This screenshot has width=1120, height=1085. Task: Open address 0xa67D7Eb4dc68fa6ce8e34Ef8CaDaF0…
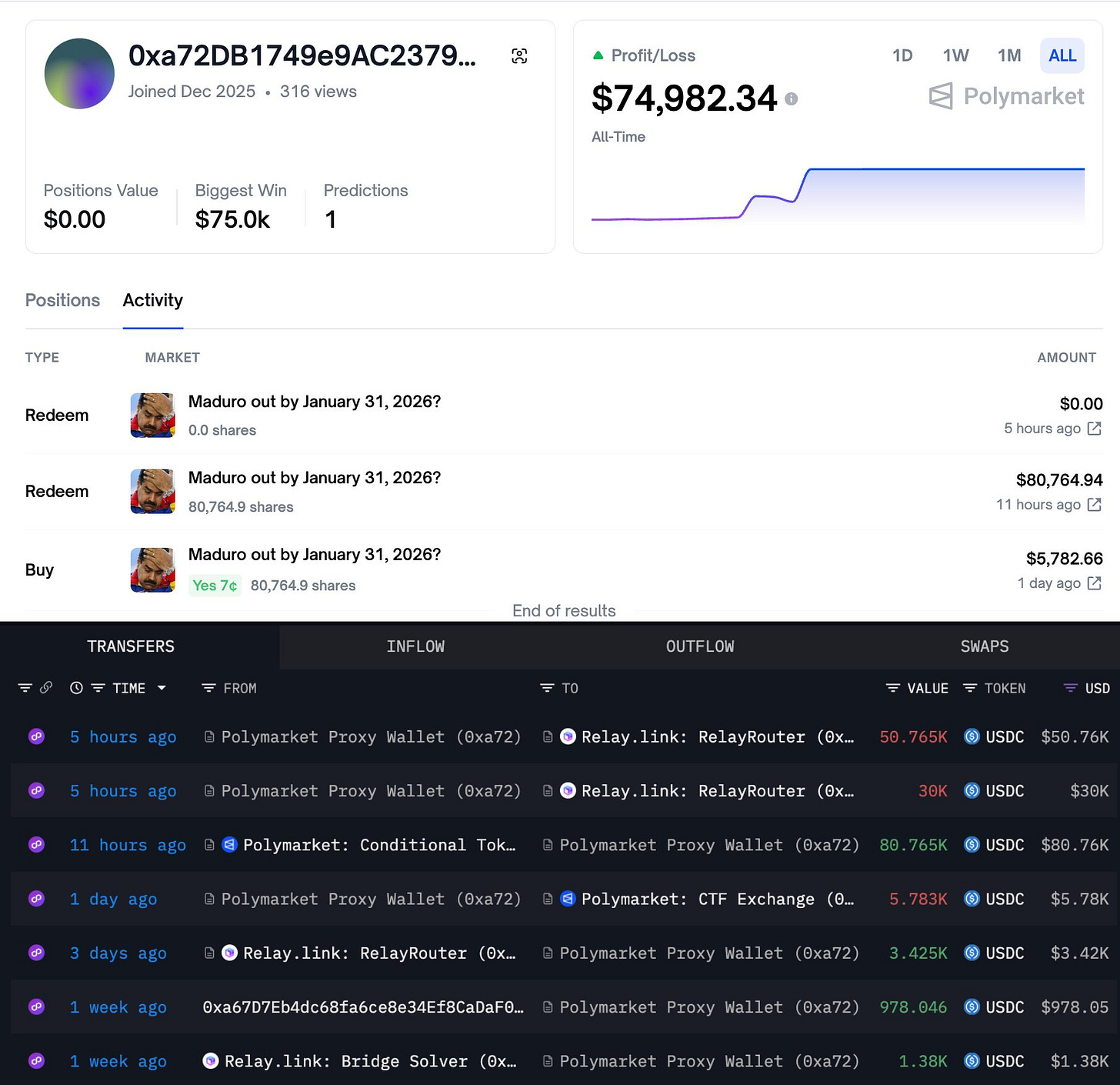(x=363, y=1007)
